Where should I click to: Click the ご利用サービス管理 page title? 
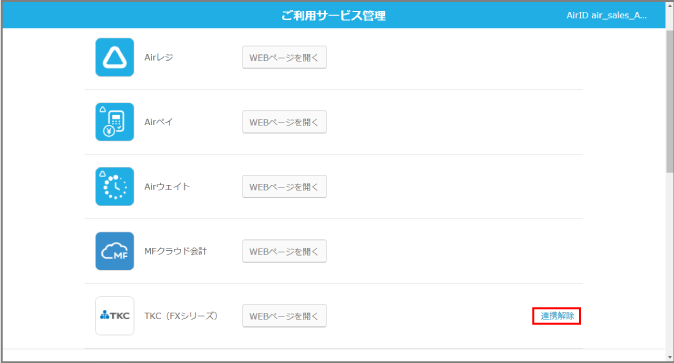click(333, 16)
